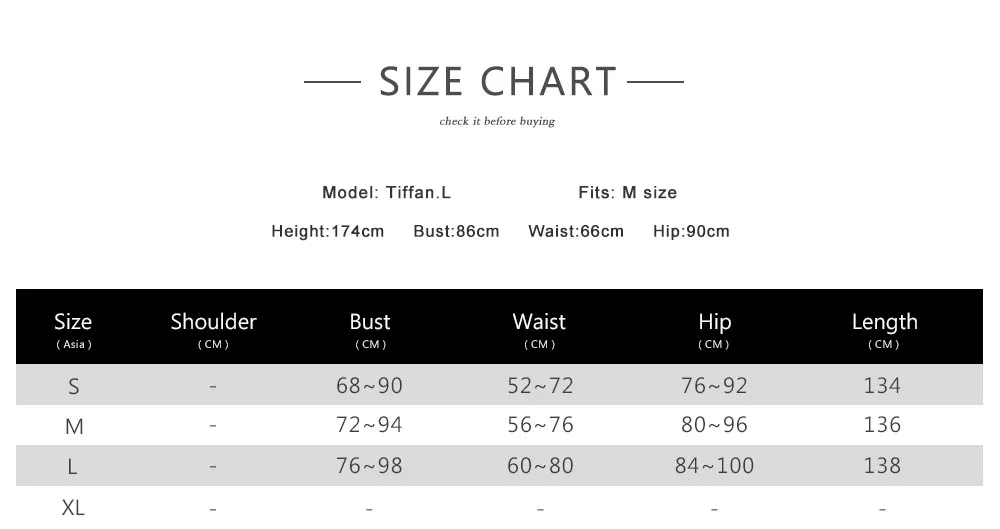Select the Height:174cm model measurement

tap(327, 231)
